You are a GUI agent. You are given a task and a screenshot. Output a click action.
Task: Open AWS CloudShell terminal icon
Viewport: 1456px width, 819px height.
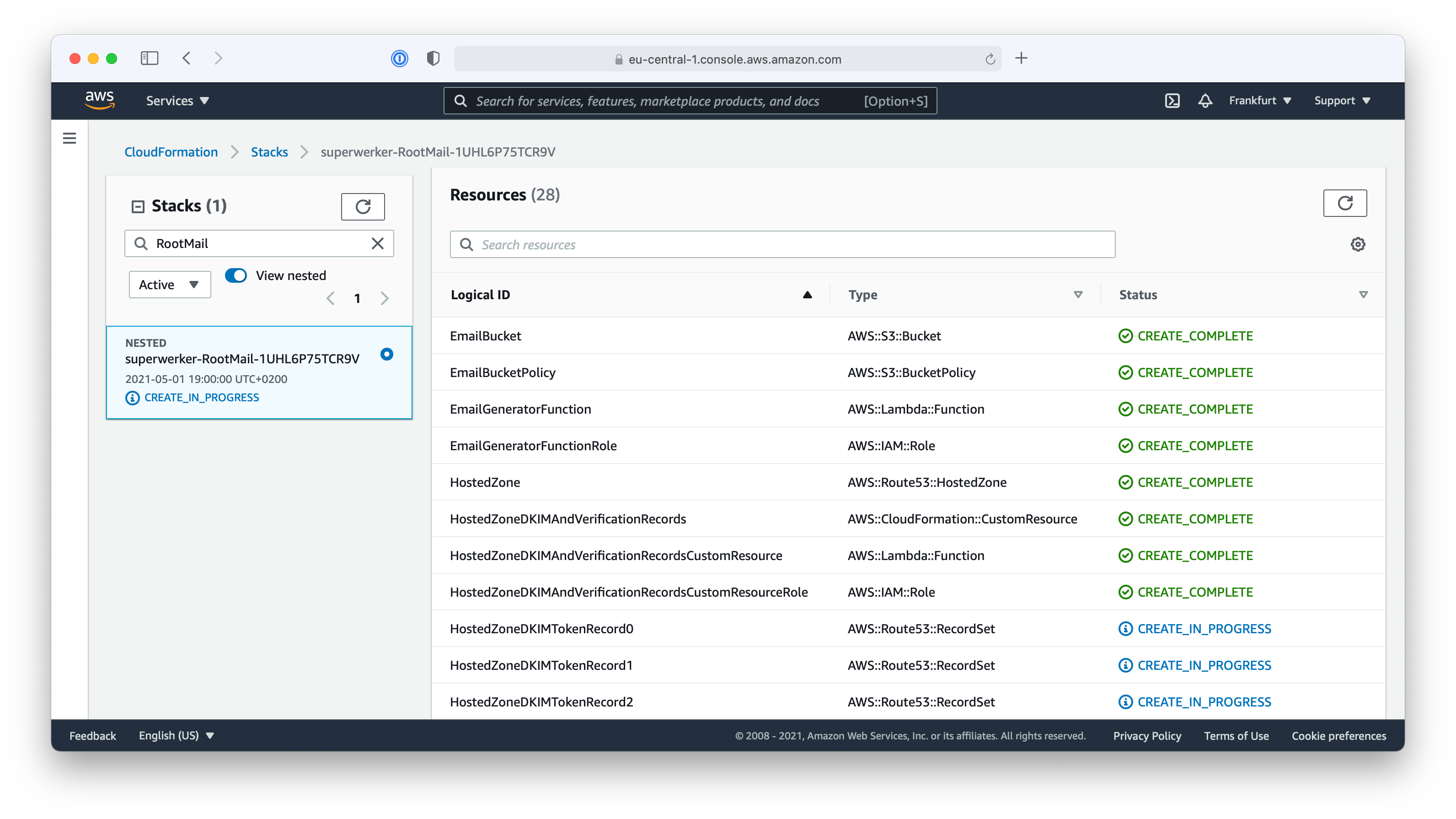[1172, 101]
